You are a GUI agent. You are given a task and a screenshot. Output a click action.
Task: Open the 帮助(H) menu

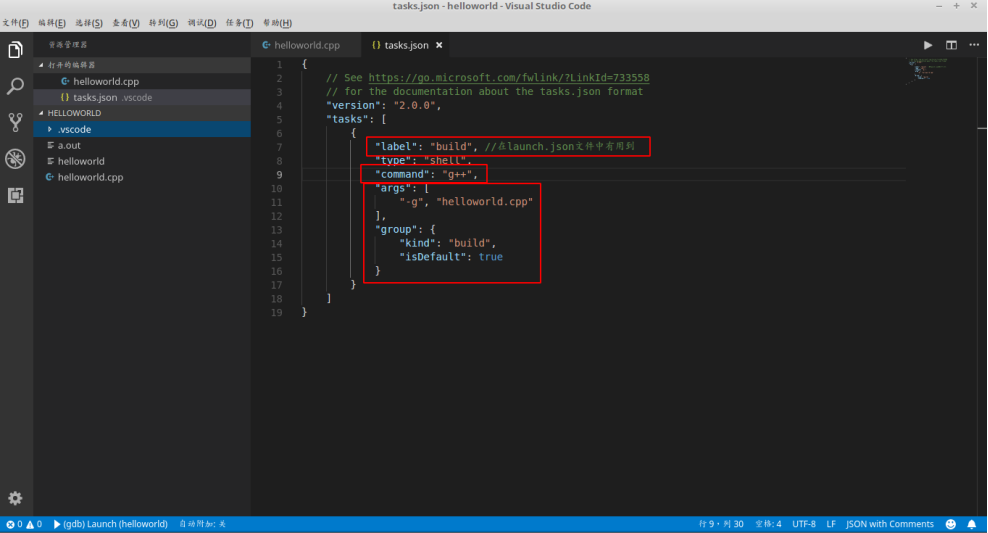click(277, 23)
